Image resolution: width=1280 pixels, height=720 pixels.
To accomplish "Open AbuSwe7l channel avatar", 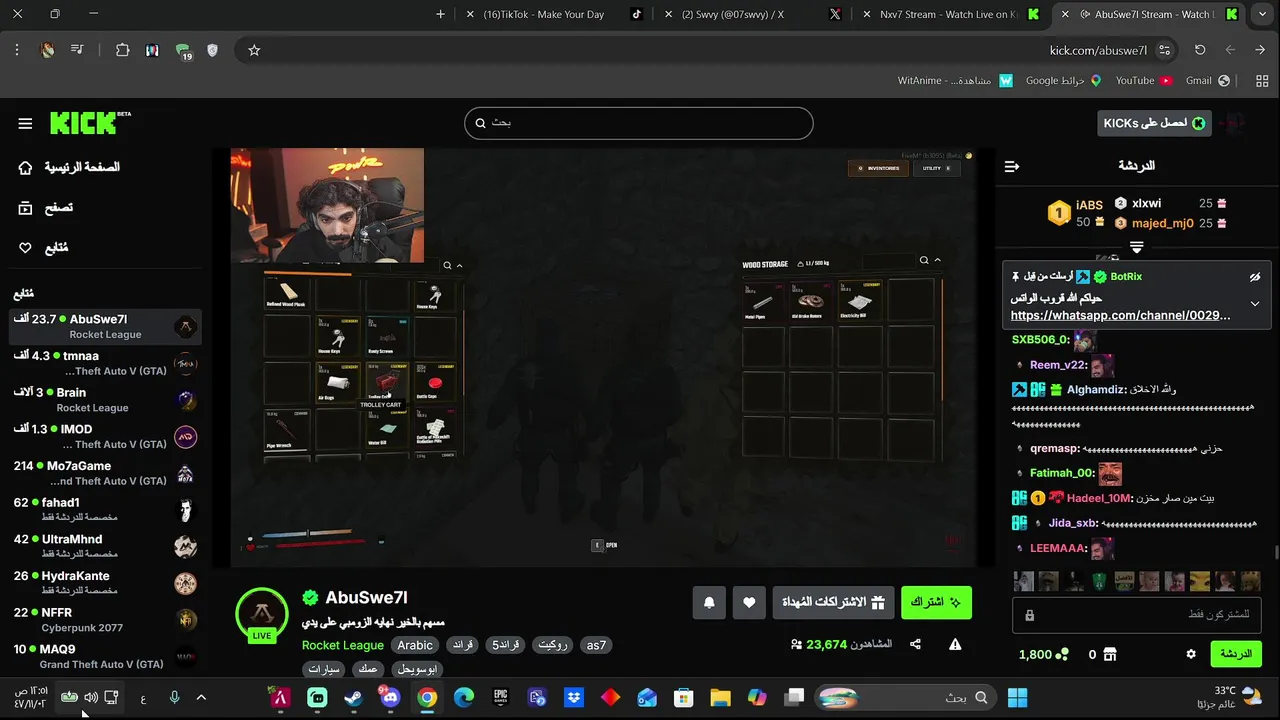I will click(262, 614).
